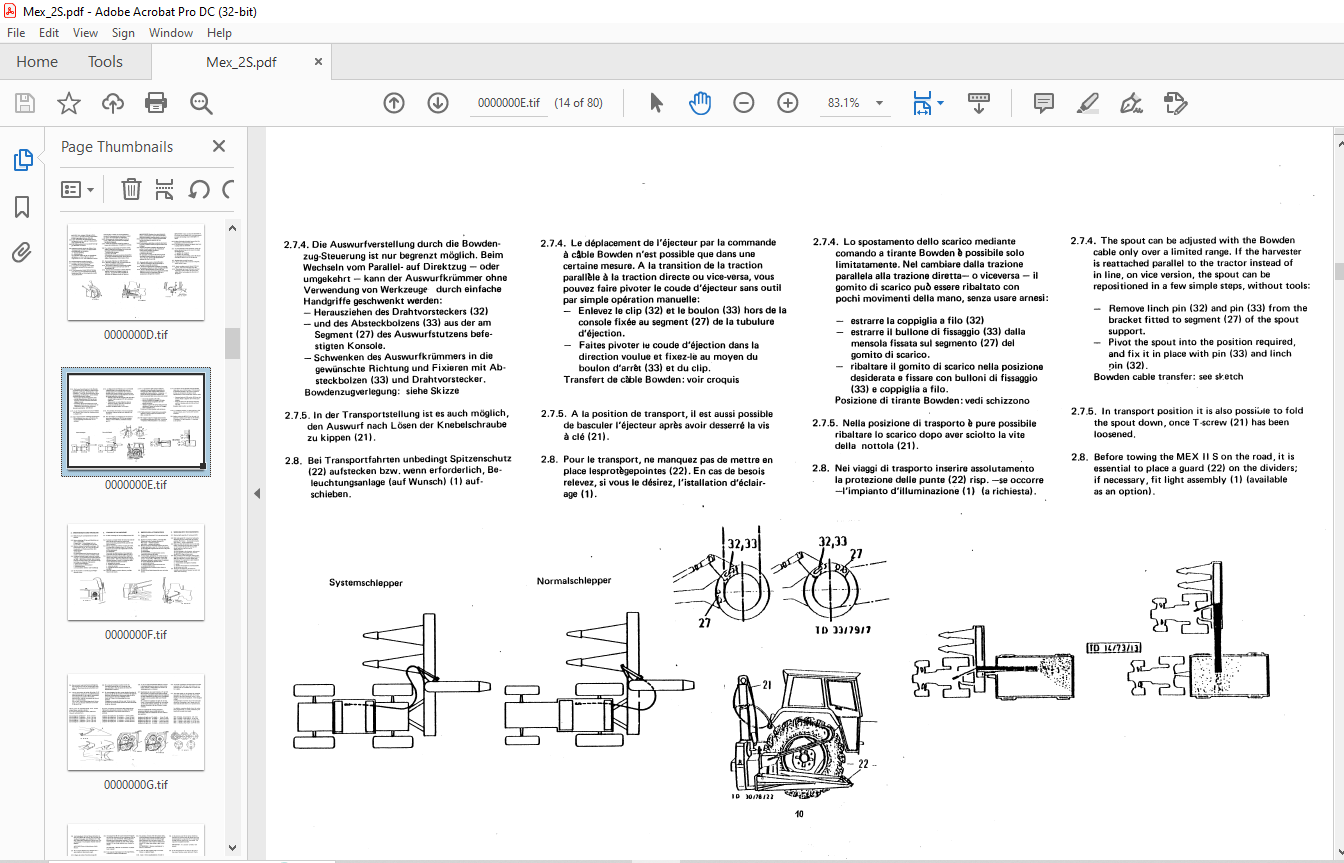Switch to the Tools tab
The width and height of the screenshot is (1344, 863).
point(105,62)
